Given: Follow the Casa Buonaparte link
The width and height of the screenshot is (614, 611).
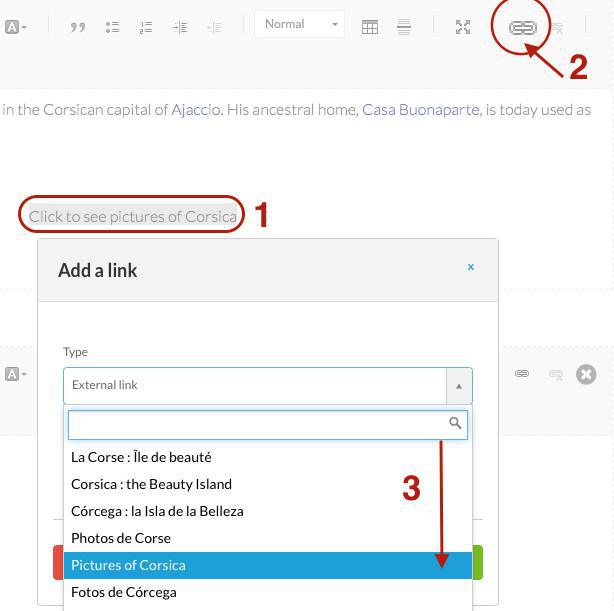Looking at the screenshot, I should pyautogui.click(x=420, y=110).
